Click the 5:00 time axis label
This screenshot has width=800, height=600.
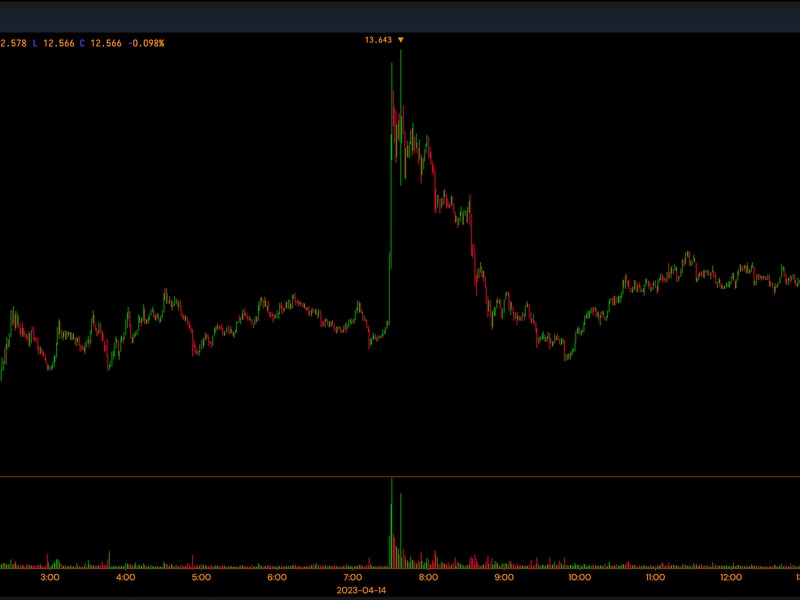[201, 577]
